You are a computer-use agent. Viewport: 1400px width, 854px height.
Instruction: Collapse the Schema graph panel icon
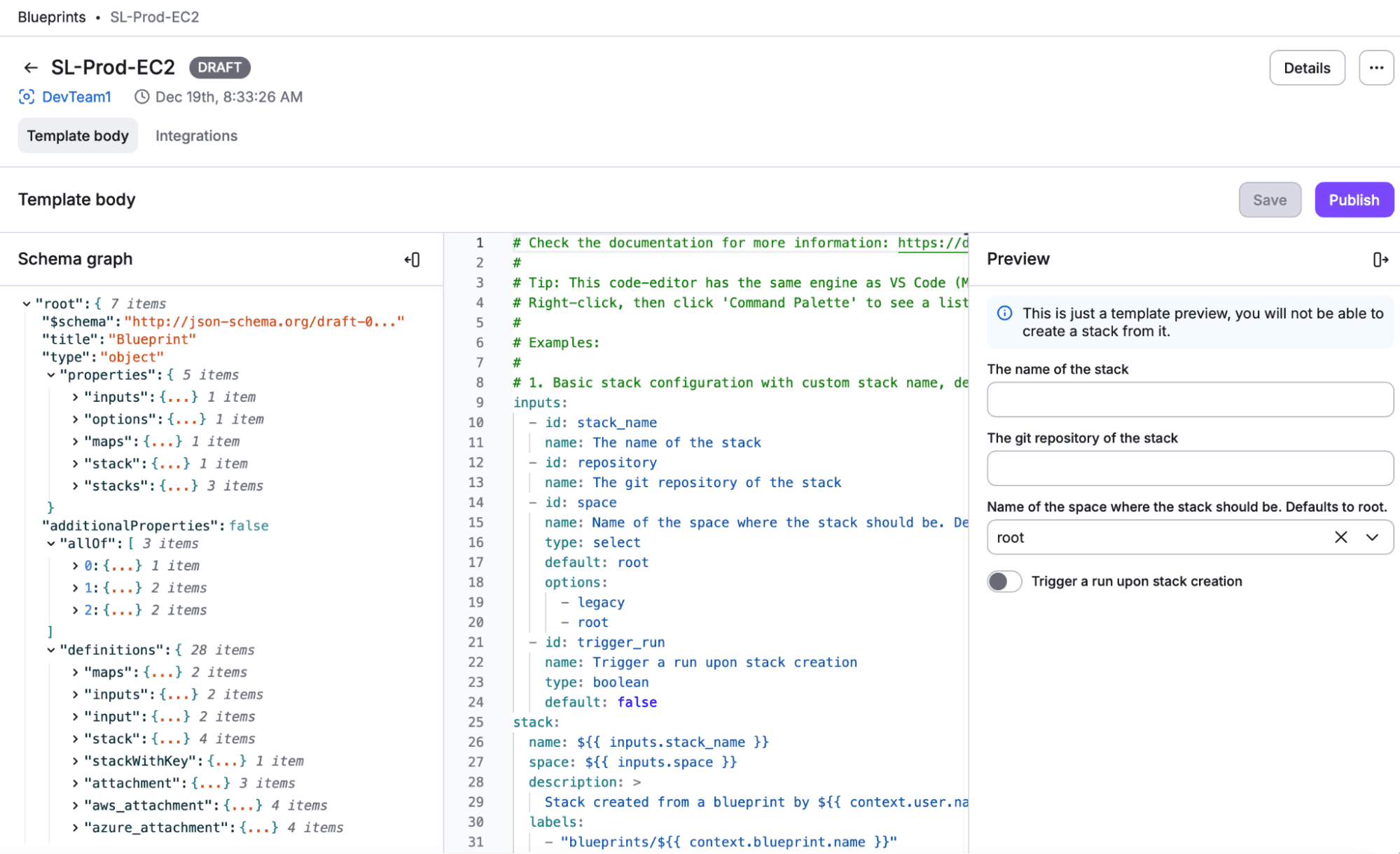(x=412, y=260)
